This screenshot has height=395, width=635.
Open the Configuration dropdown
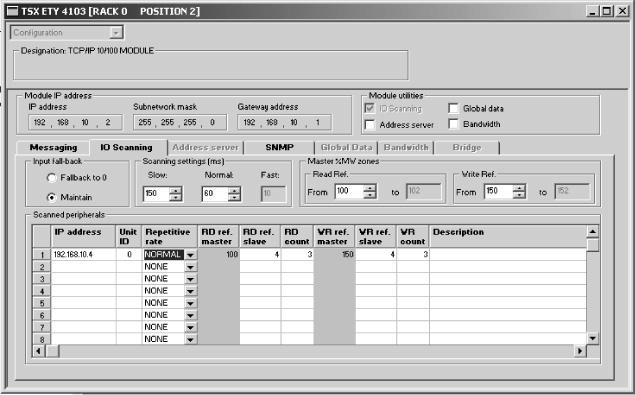pos(116,33)
